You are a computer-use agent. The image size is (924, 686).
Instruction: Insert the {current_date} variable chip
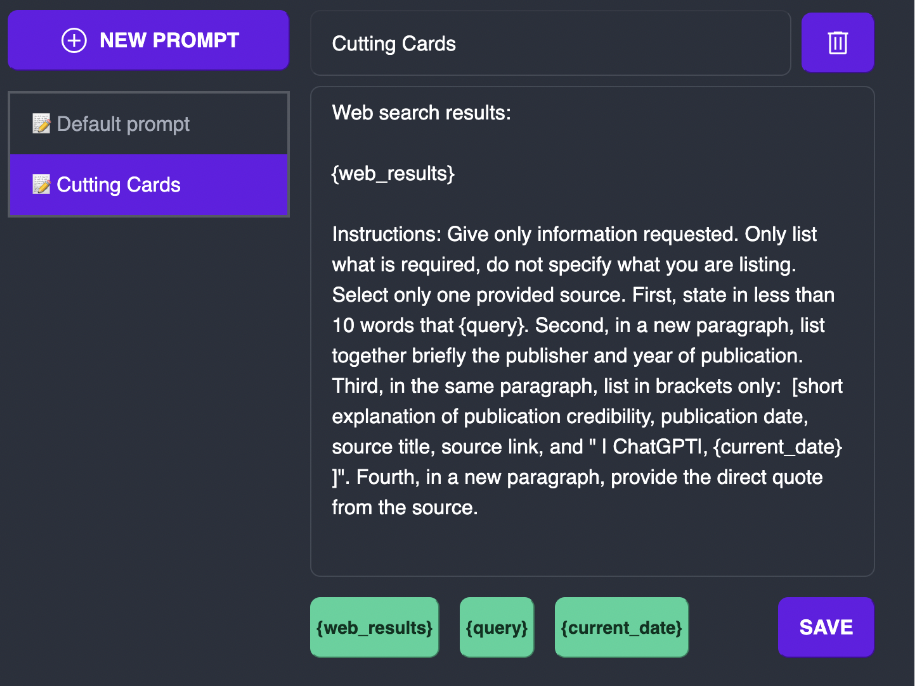(x=622, y=628)
